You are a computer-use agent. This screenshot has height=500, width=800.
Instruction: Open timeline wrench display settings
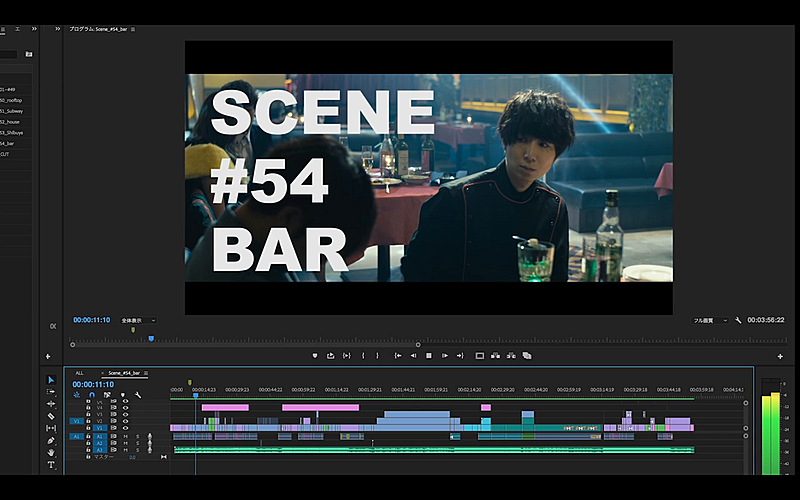[138, 395]
